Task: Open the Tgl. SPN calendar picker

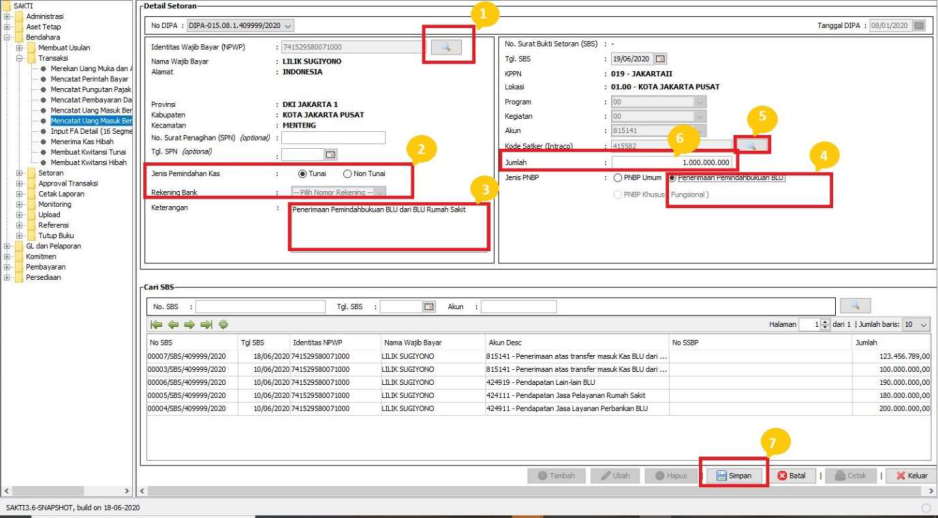Action: [x=332, y=154]
